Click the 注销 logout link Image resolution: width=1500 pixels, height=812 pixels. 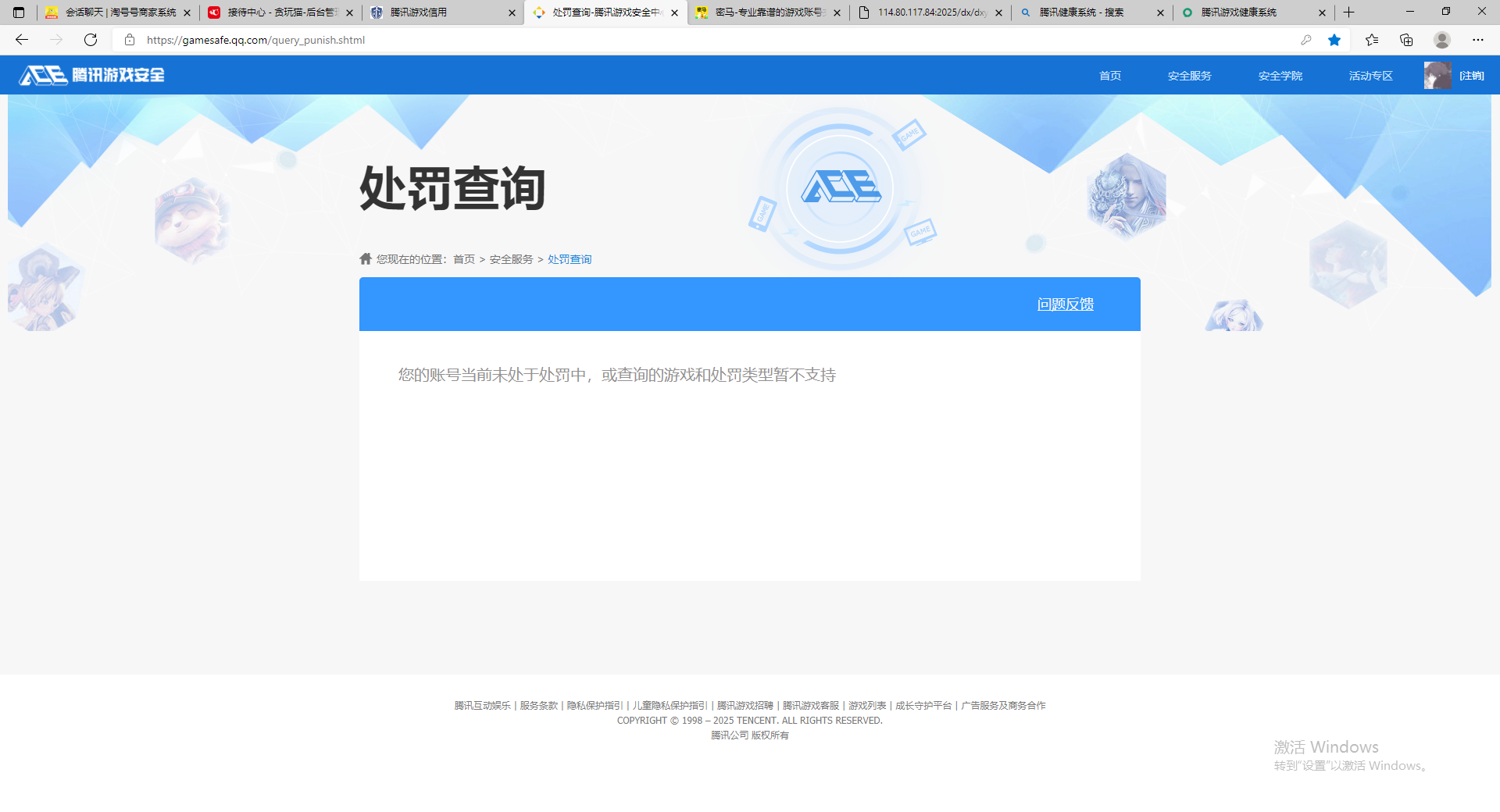point(1471,76)
